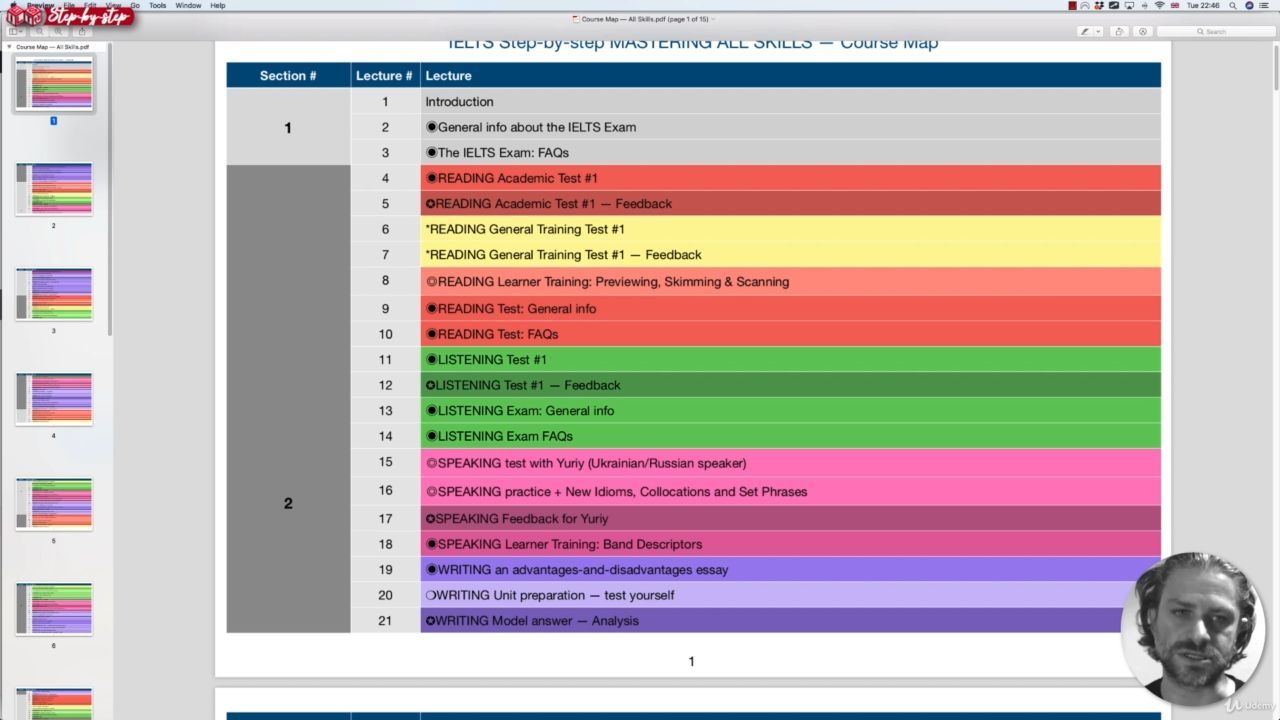Select page 6 thumbnail

(54, 609)
